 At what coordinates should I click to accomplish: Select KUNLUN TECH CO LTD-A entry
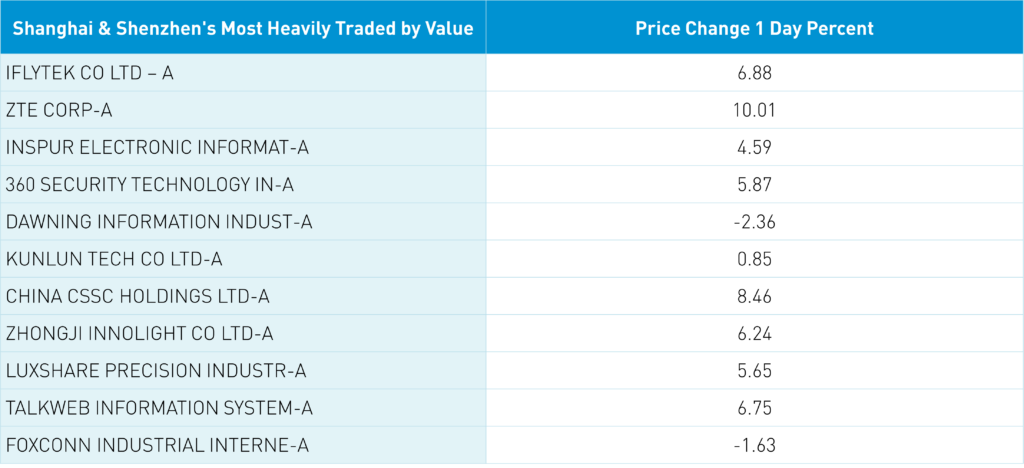tap(114, 259)
